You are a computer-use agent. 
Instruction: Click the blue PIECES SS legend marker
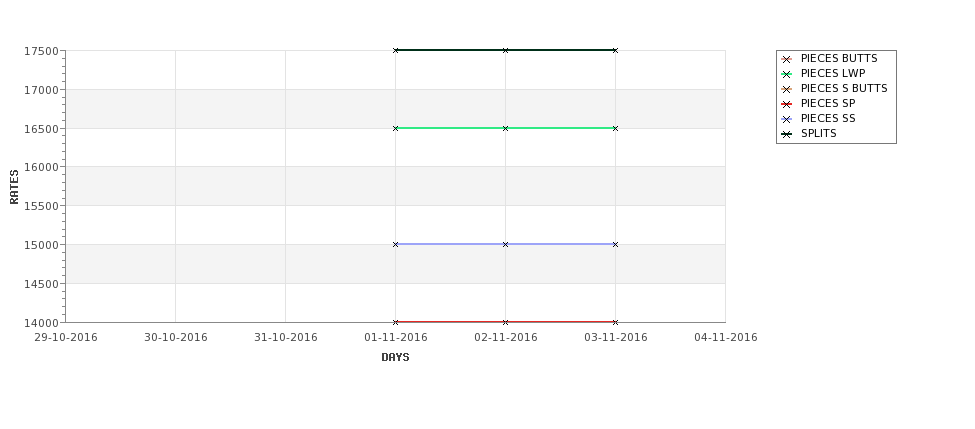(x=786, y=119)
